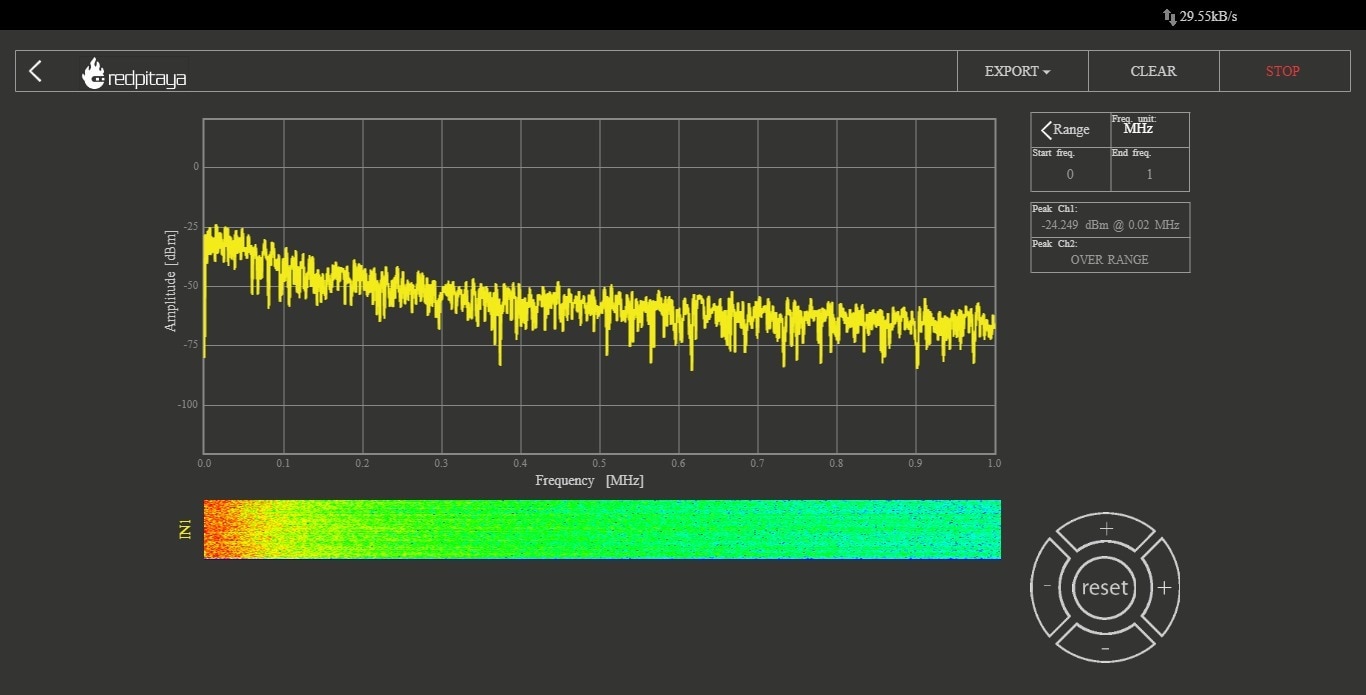Click the Peak Ch2 OVER RANGE readout
This screenshot has height=695, width=1366.
click(1110, 259)
